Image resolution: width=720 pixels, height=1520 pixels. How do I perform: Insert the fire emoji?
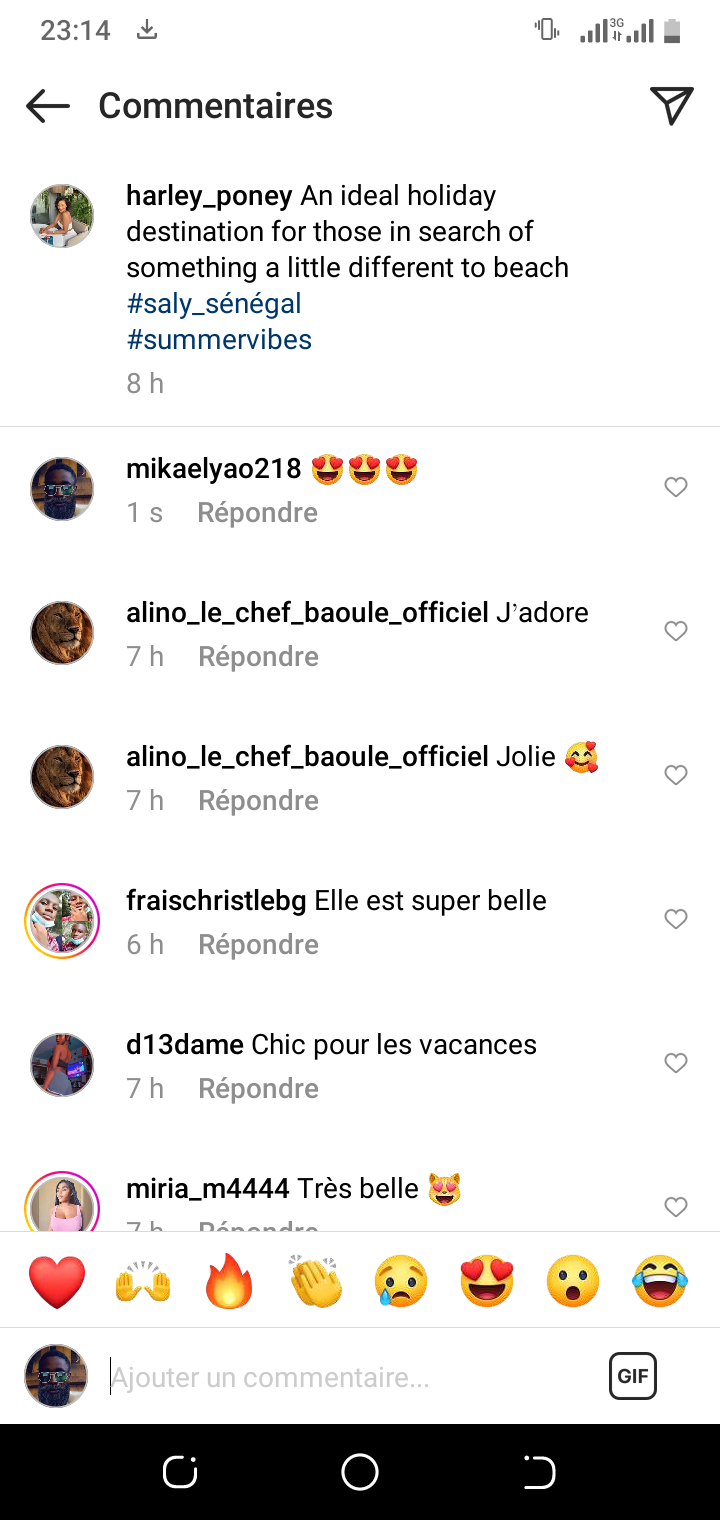click(229, 1282)
